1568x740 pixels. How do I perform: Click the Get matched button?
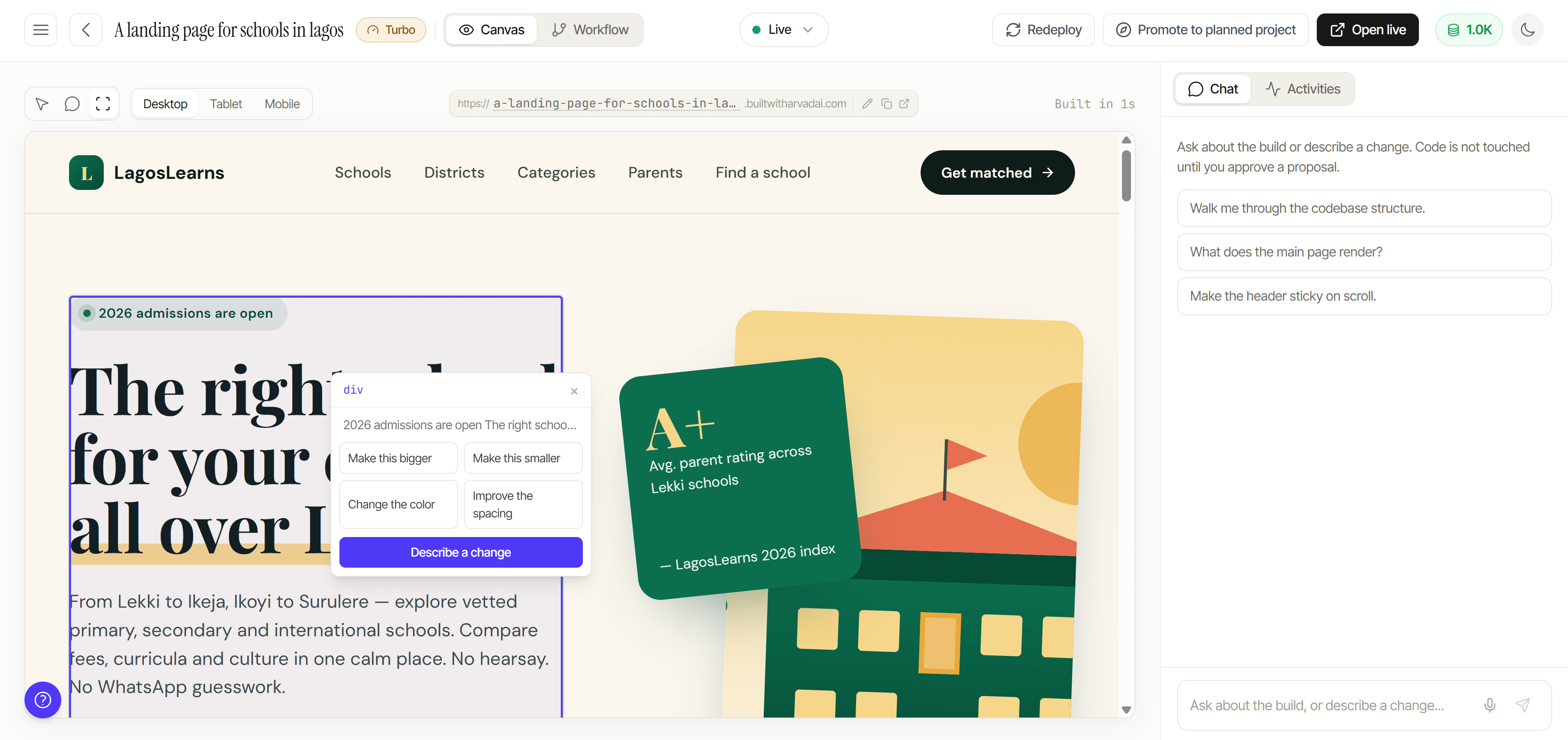coord(997,173)
